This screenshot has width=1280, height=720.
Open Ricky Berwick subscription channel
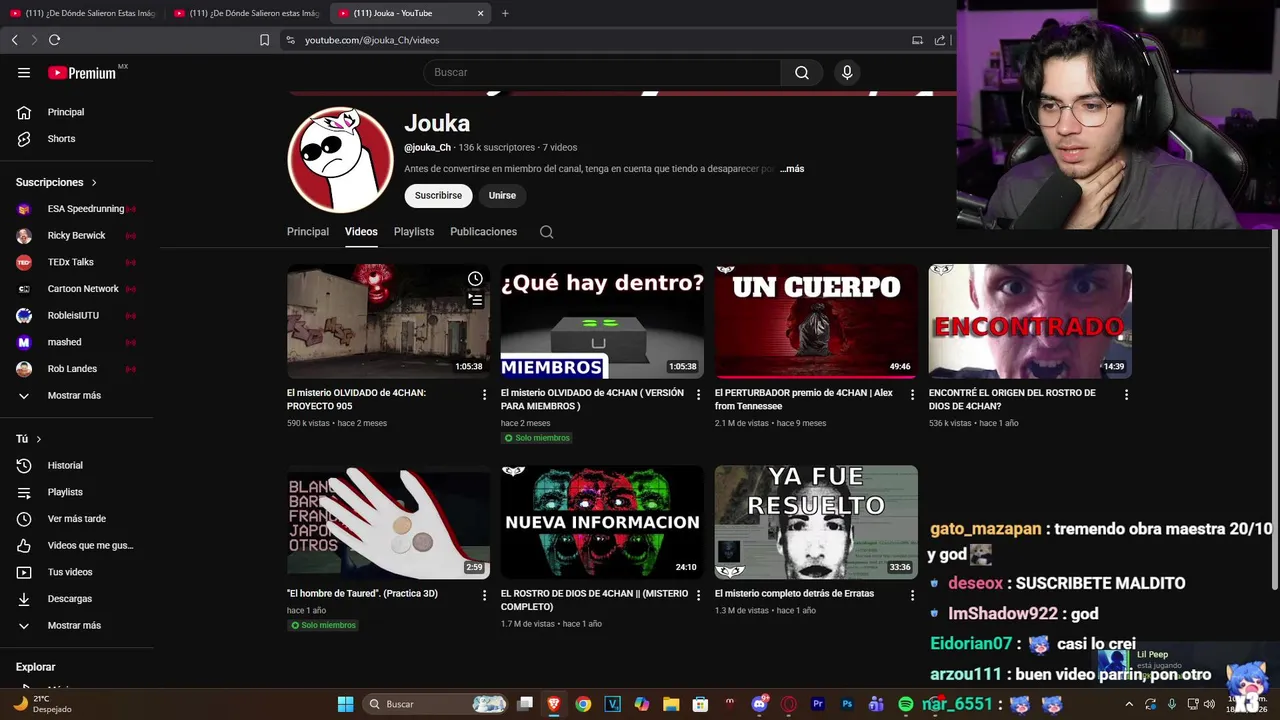(x=77, y=236)
